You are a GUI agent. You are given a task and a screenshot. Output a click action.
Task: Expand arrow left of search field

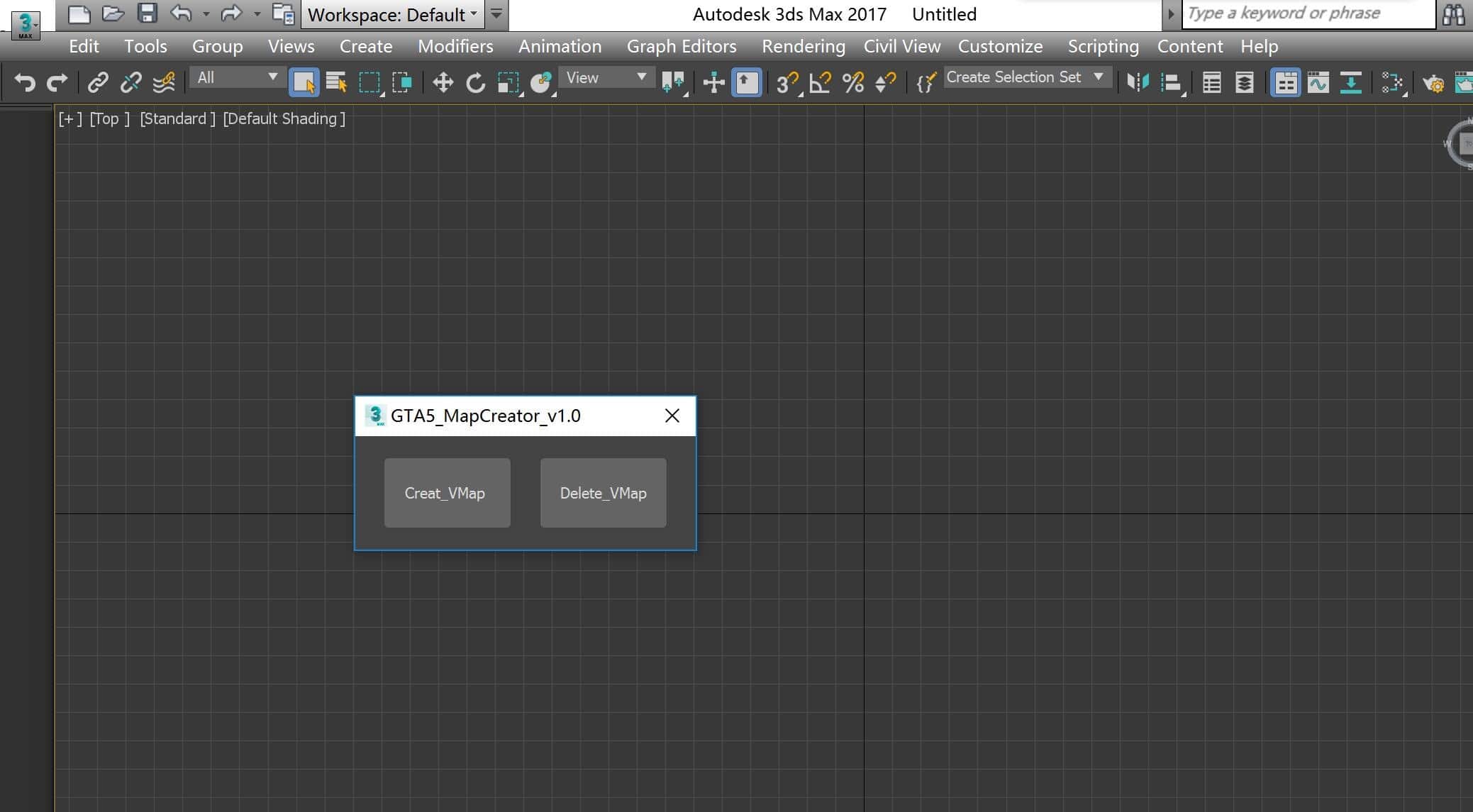(x=1171, y=14)
